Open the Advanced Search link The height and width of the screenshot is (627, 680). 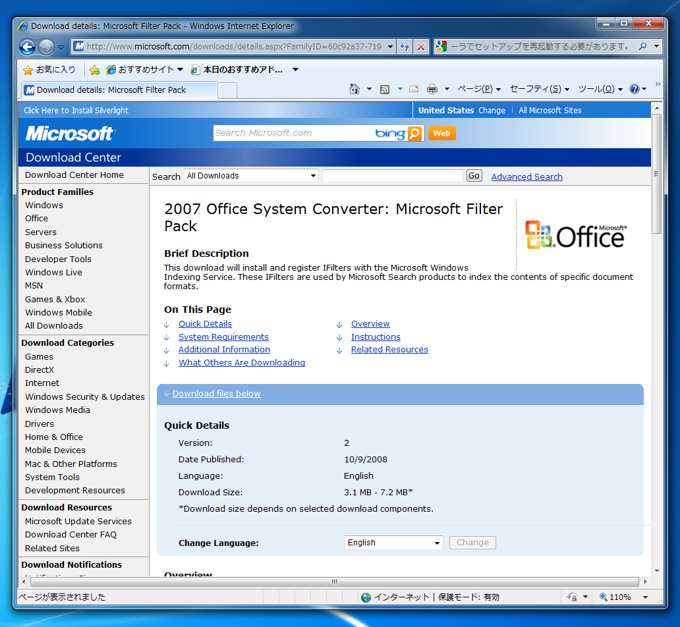coord(526,176)
